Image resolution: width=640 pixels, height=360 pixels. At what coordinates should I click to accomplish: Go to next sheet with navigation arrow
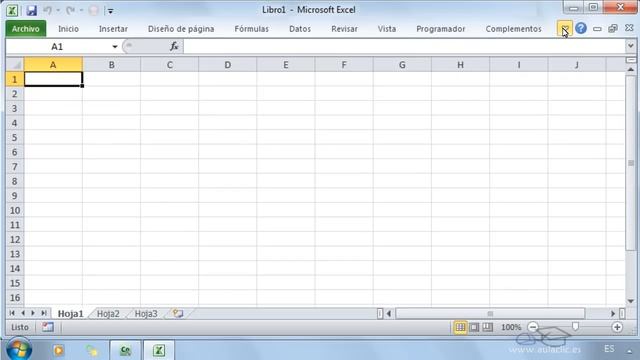pos(33,313)
